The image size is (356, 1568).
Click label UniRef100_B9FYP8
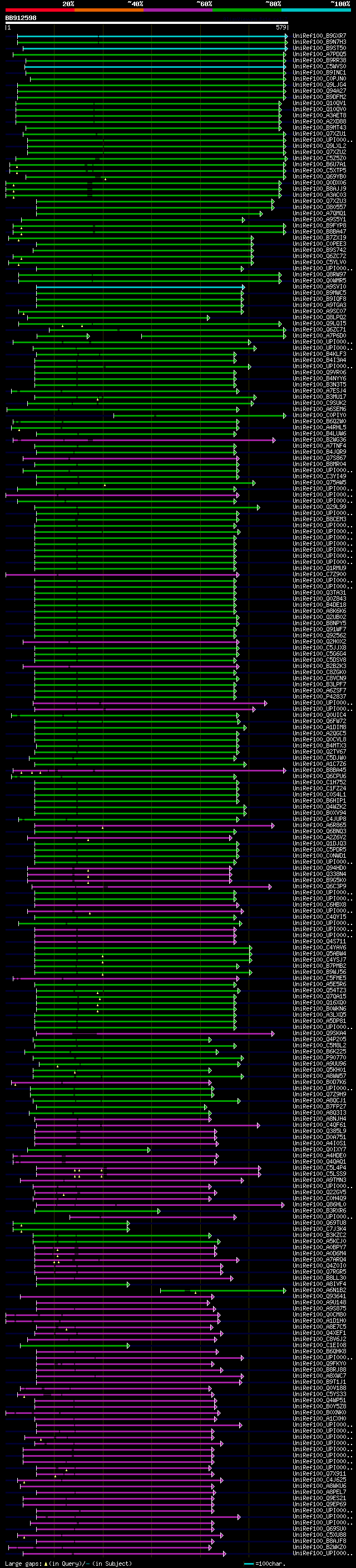(x=319, y=226)
